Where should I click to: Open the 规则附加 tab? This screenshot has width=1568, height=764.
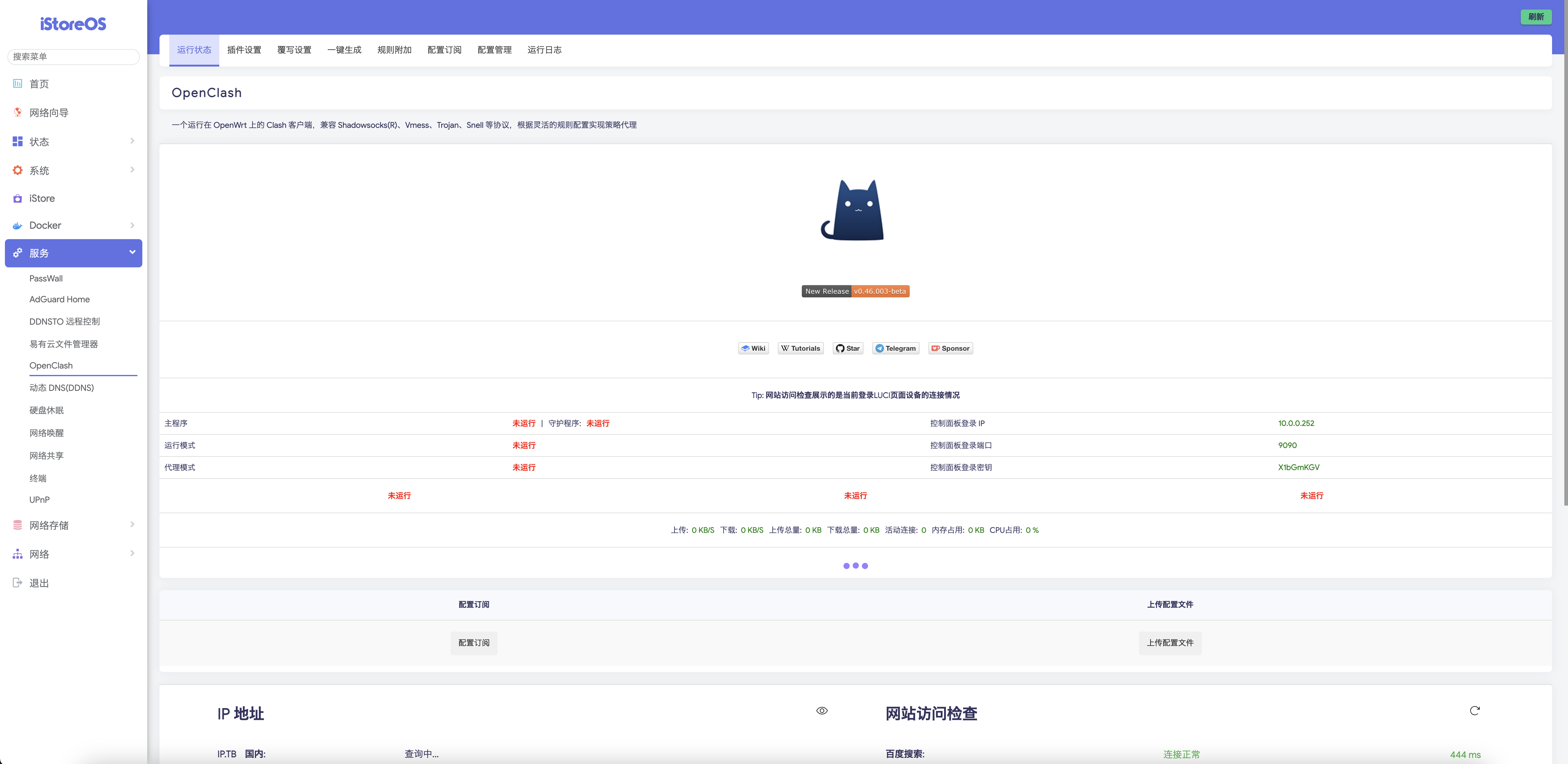point(394,50)
